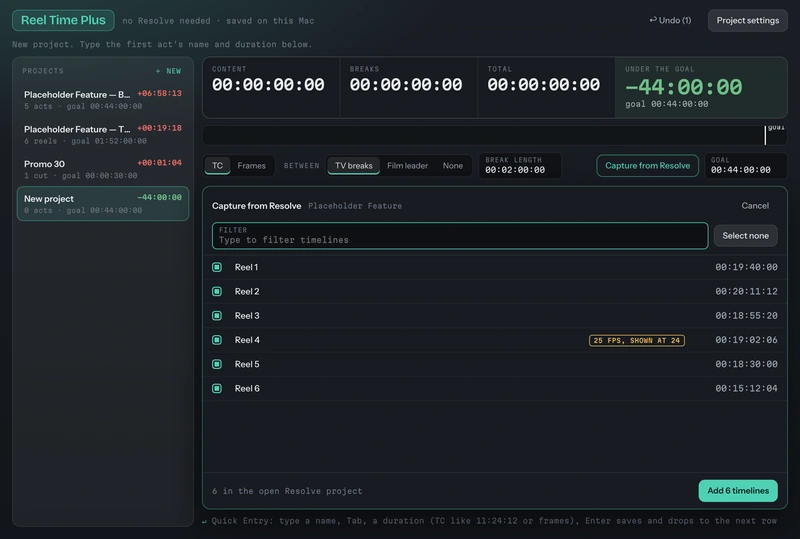Select Film leader between acts

[407, 166]
